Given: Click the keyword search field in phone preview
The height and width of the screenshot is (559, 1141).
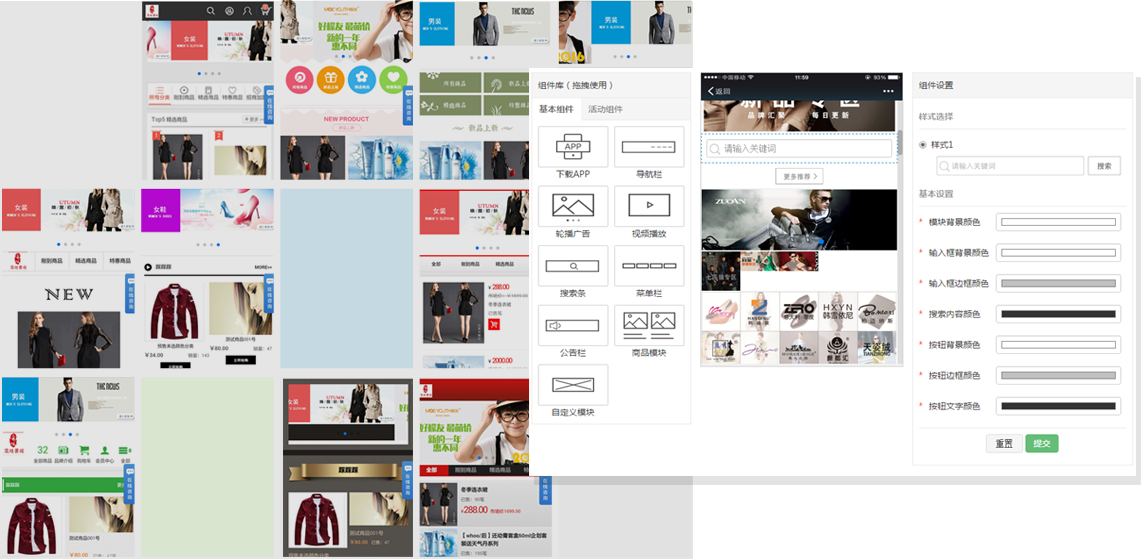Looking at the screenshot, I should 799,149.
